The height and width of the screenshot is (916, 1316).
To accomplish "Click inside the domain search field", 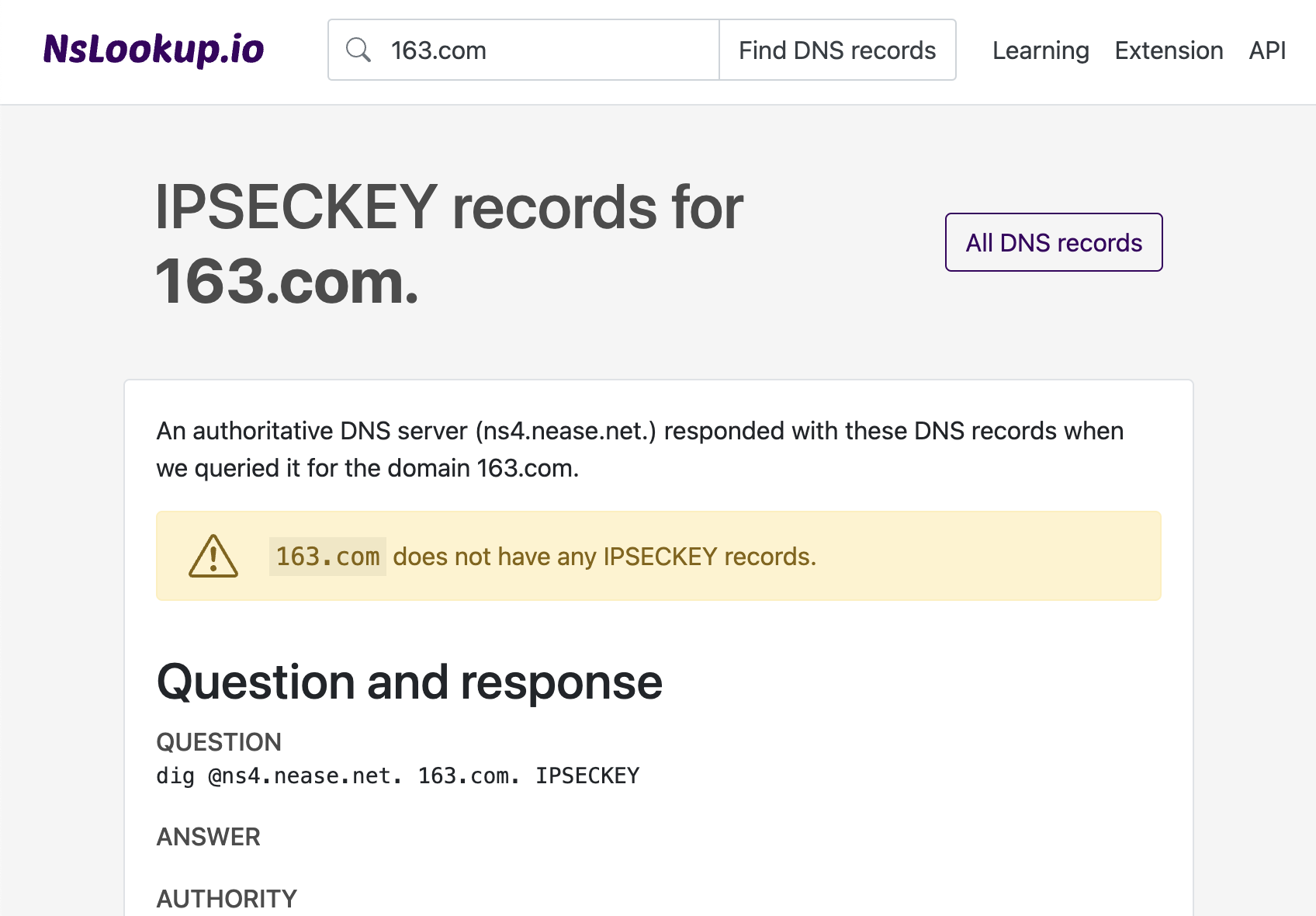I will tap(543, 50).
